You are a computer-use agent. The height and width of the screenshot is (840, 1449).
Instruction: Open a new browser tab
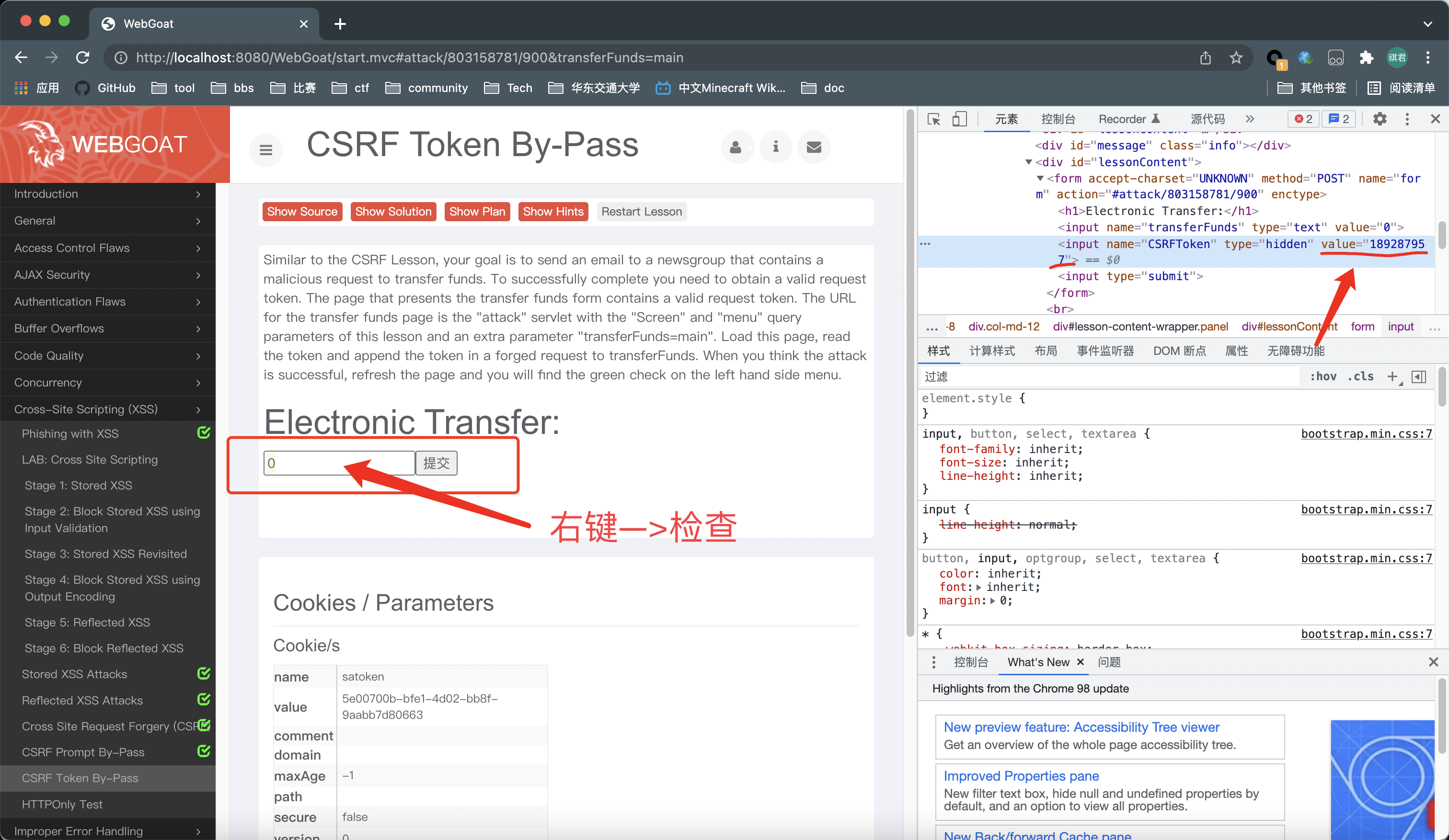(x=340, y=23)
